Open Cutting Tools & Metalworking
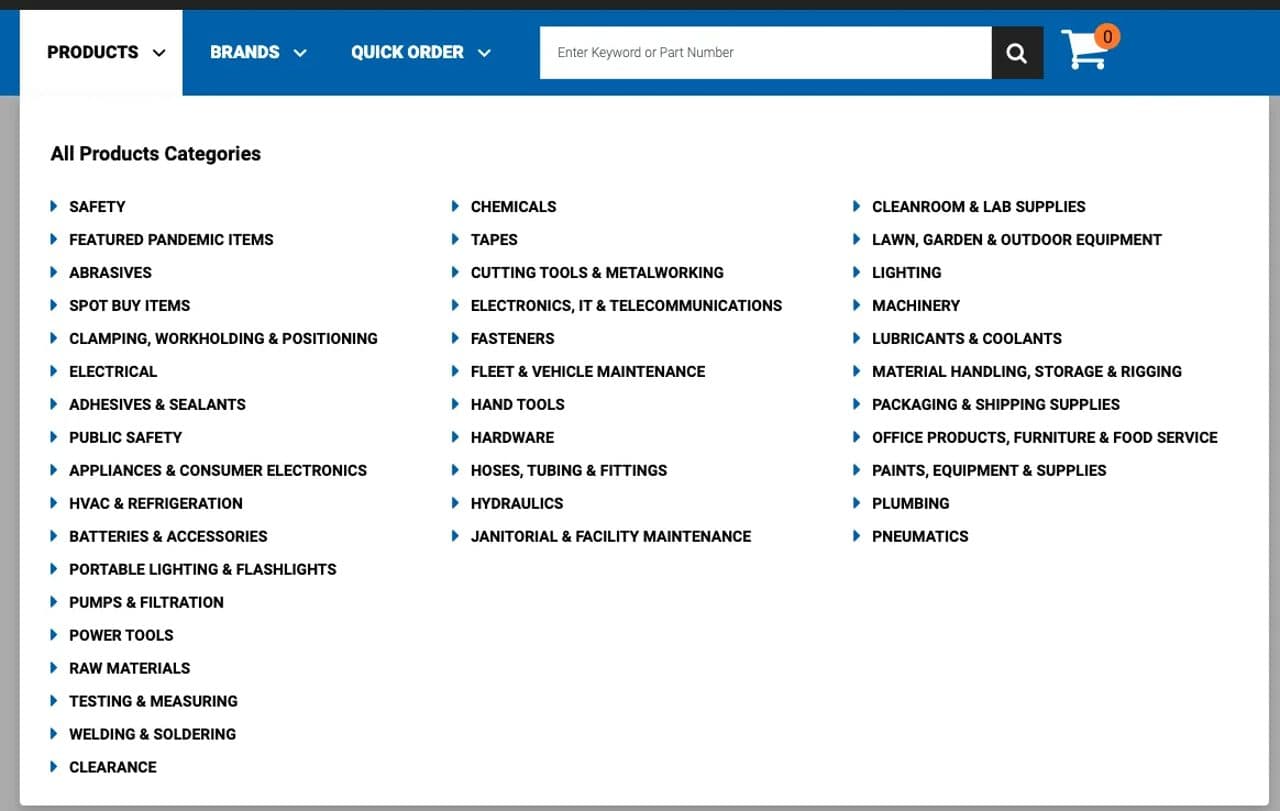The image size is (1280, 811). click(597, 273)
